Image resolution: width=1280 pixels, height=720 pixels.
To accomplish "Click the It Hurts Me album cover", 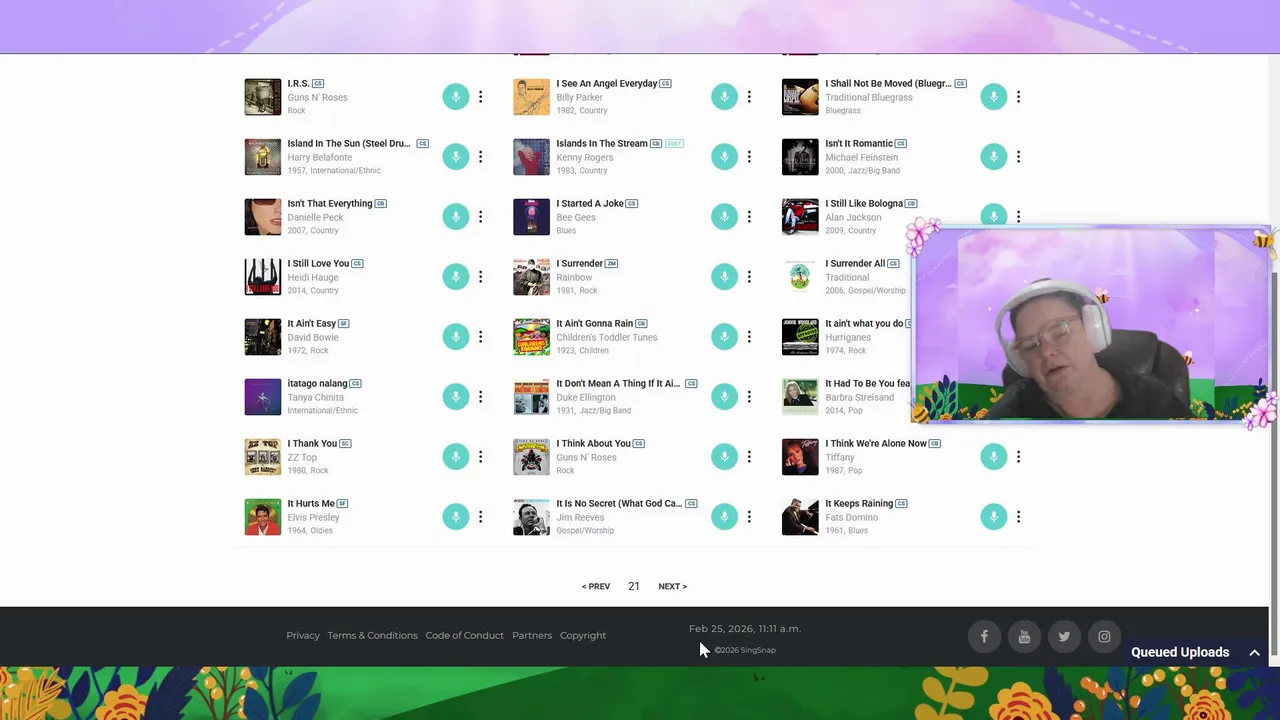I will (263, 517).
